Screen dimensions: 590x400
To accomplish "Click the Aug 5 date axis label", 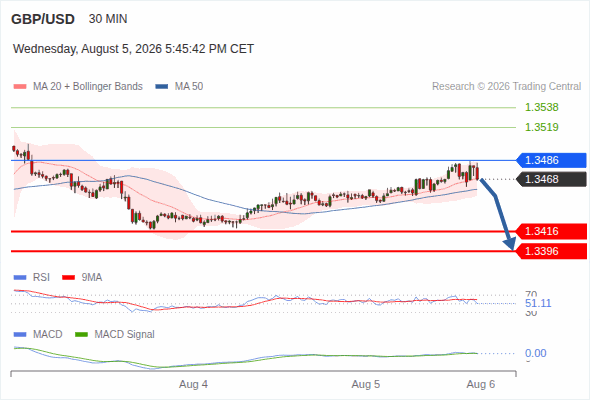I will pyautogui.click(x=366, y=385).
